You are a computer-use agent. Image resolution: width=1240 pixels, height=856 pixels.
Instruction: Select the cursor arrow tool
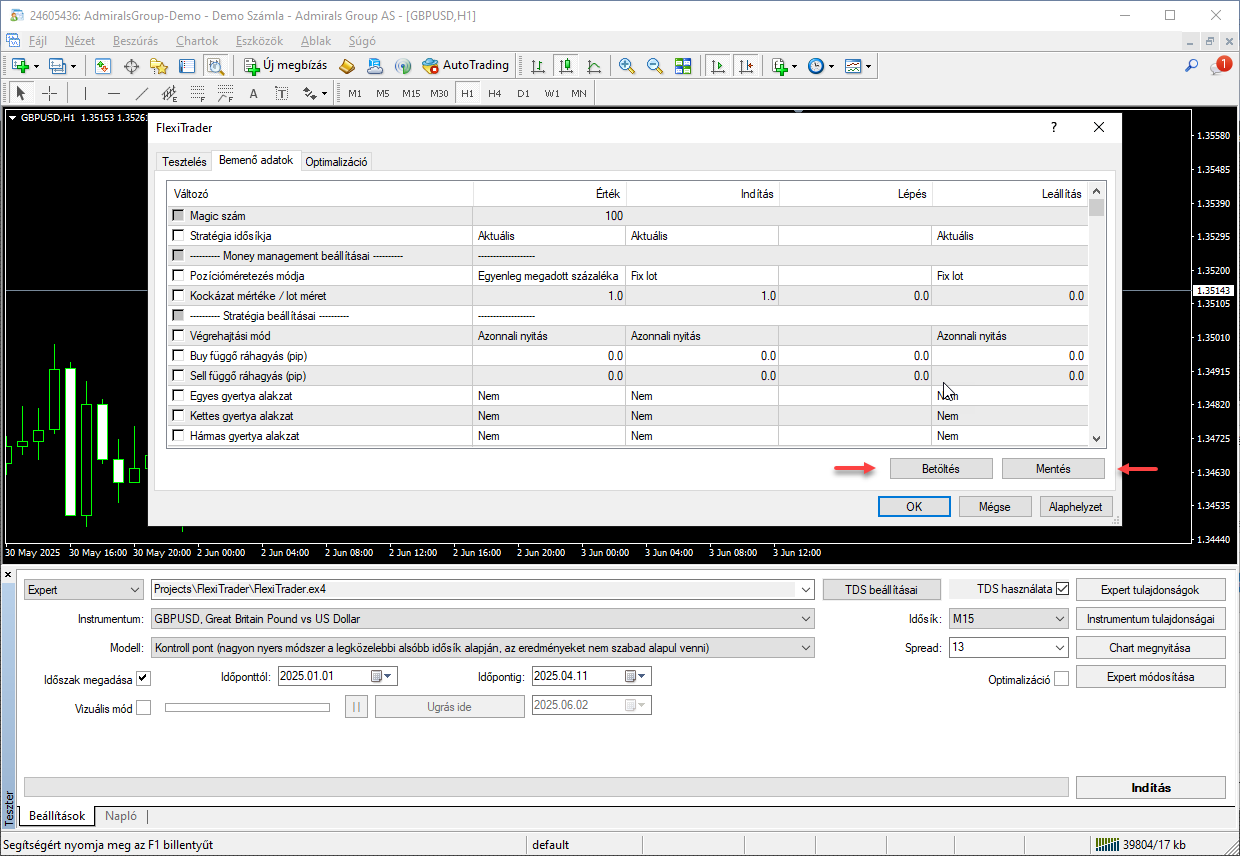(21, 93)
